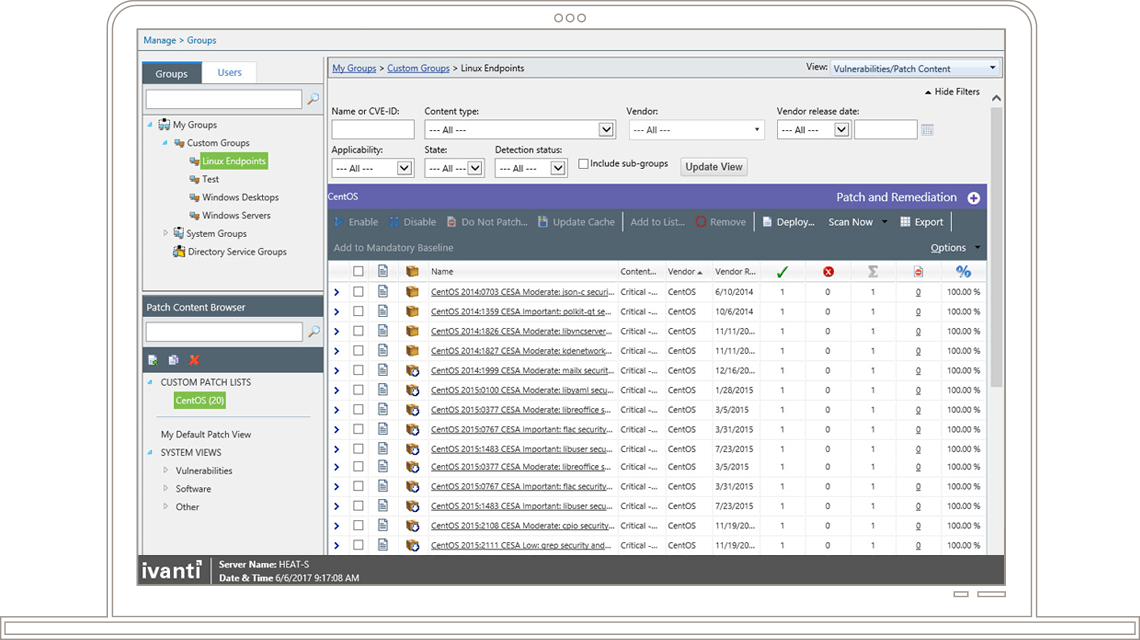Collapse the filters with Hide Filters

click(x=952, y=92)
